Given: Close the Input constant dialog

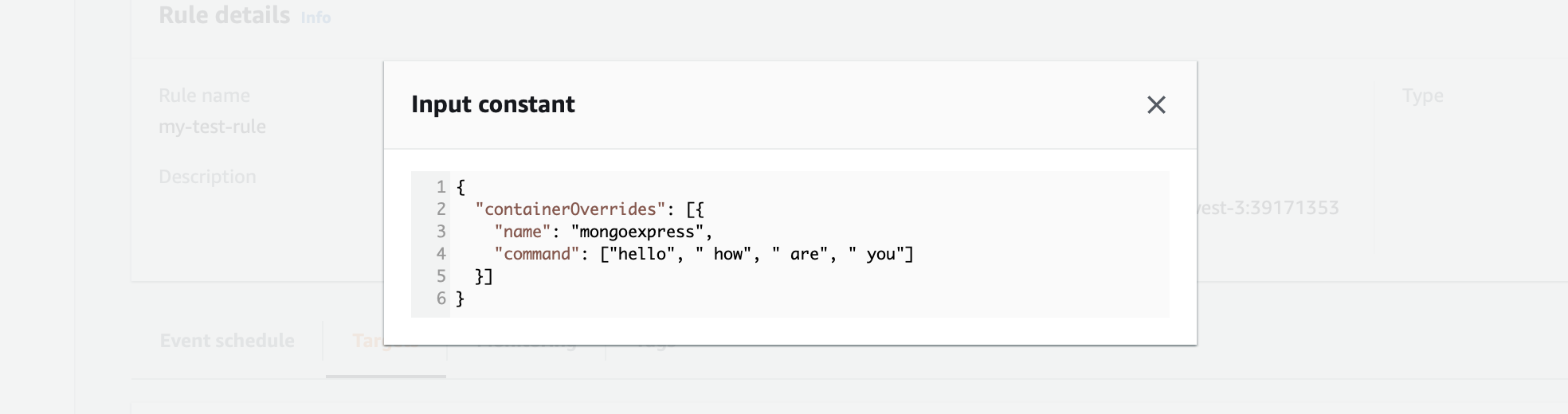Looking at the screenshot, I should click(x=1156, y=105).
